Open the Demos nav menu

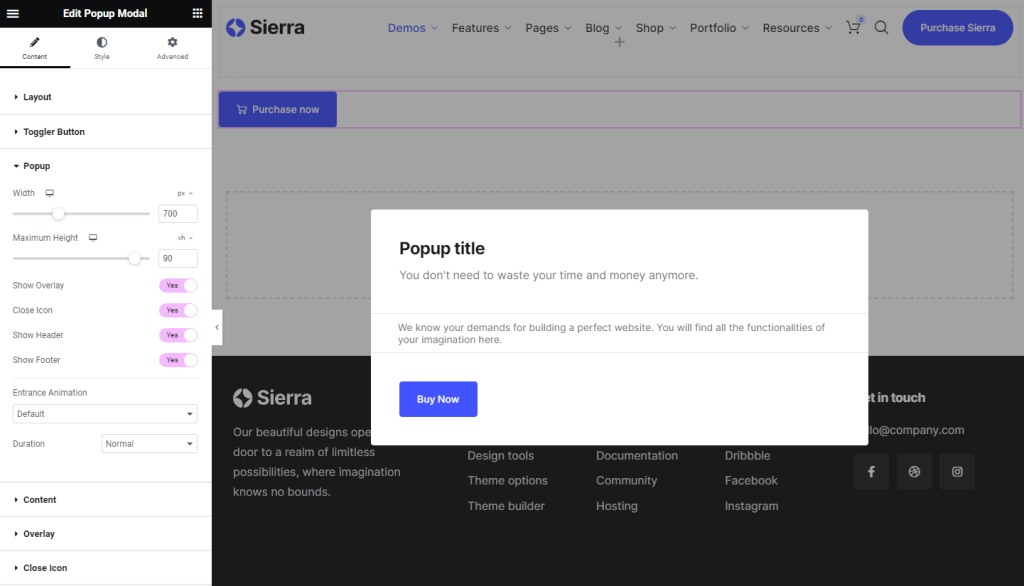tap(413, 28)
